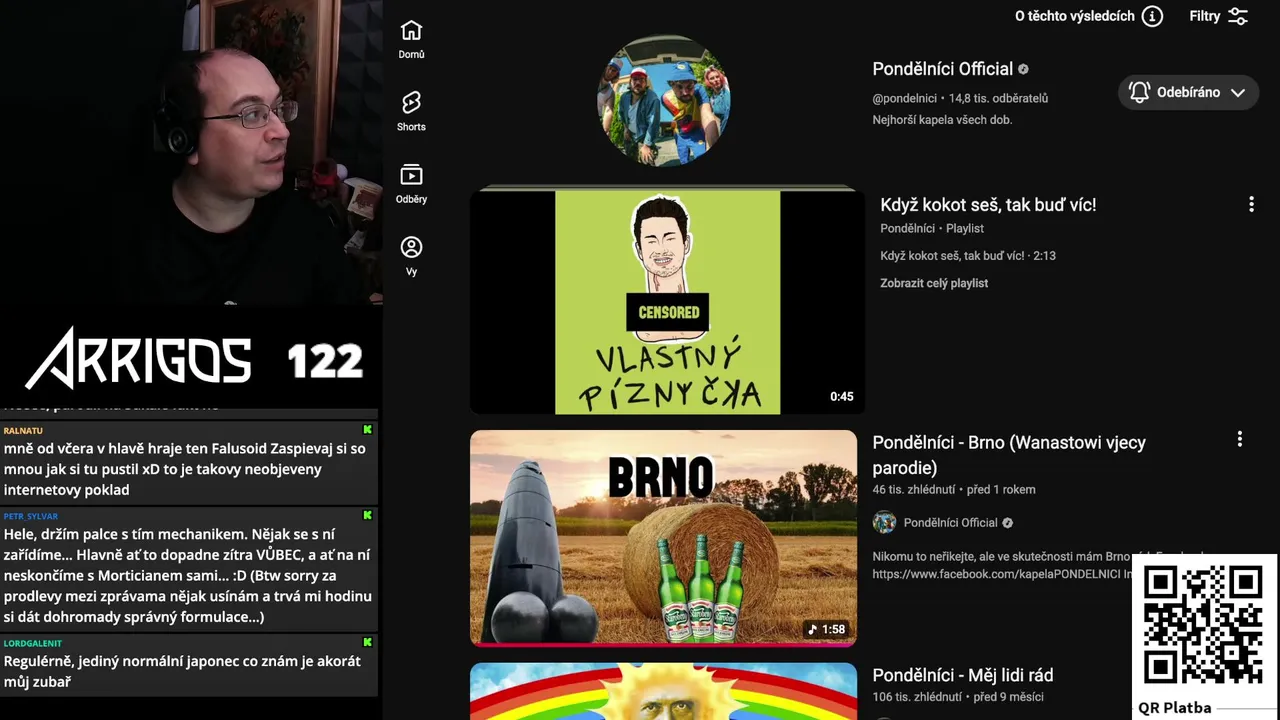This screenshot has height=720, width=1280.
Task: Click the RALNATU username in chat
Action: [23, 430]
